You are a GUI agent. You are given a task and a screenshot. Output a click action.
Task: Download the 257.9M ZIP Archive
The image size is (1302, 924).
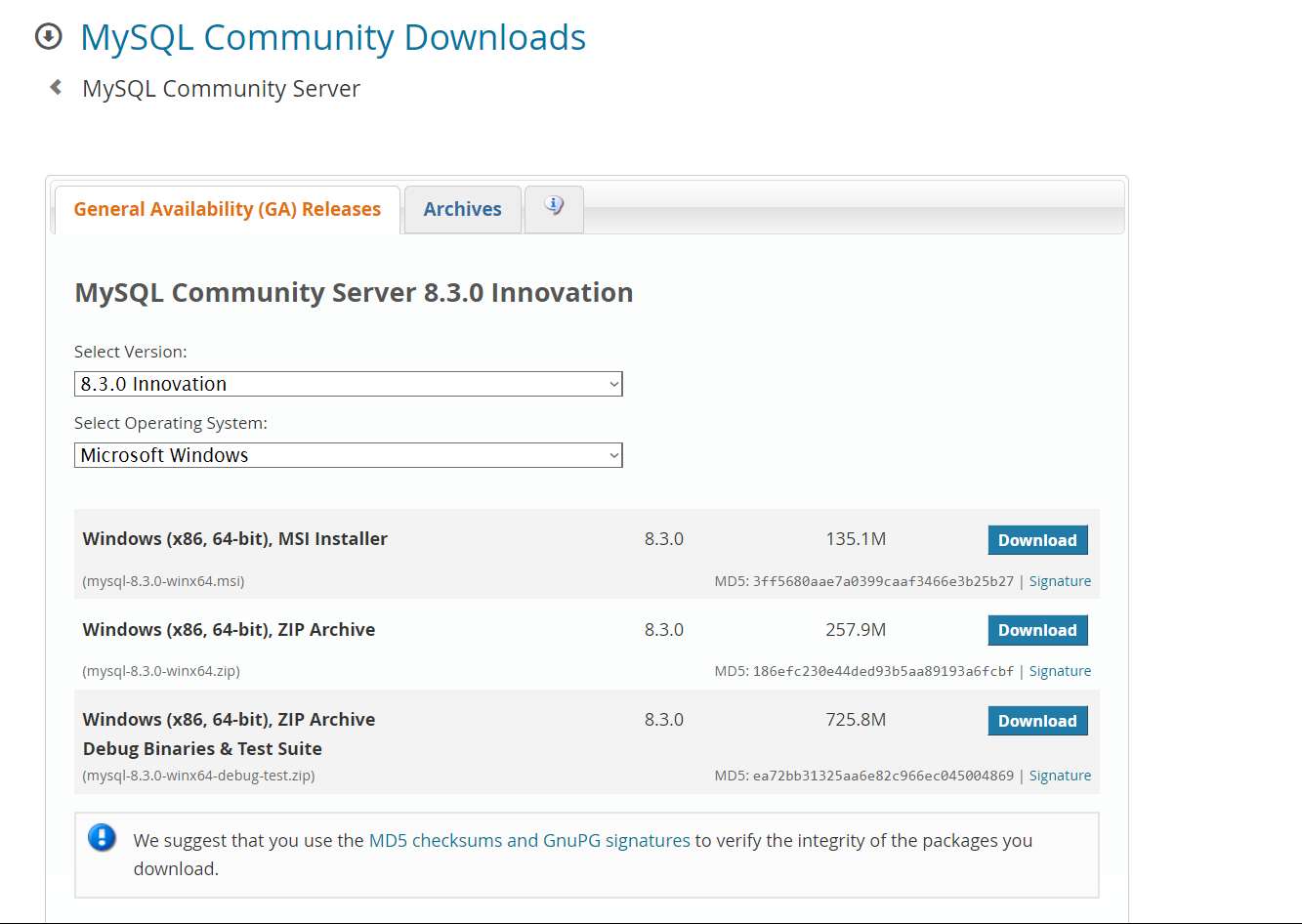1037,630
